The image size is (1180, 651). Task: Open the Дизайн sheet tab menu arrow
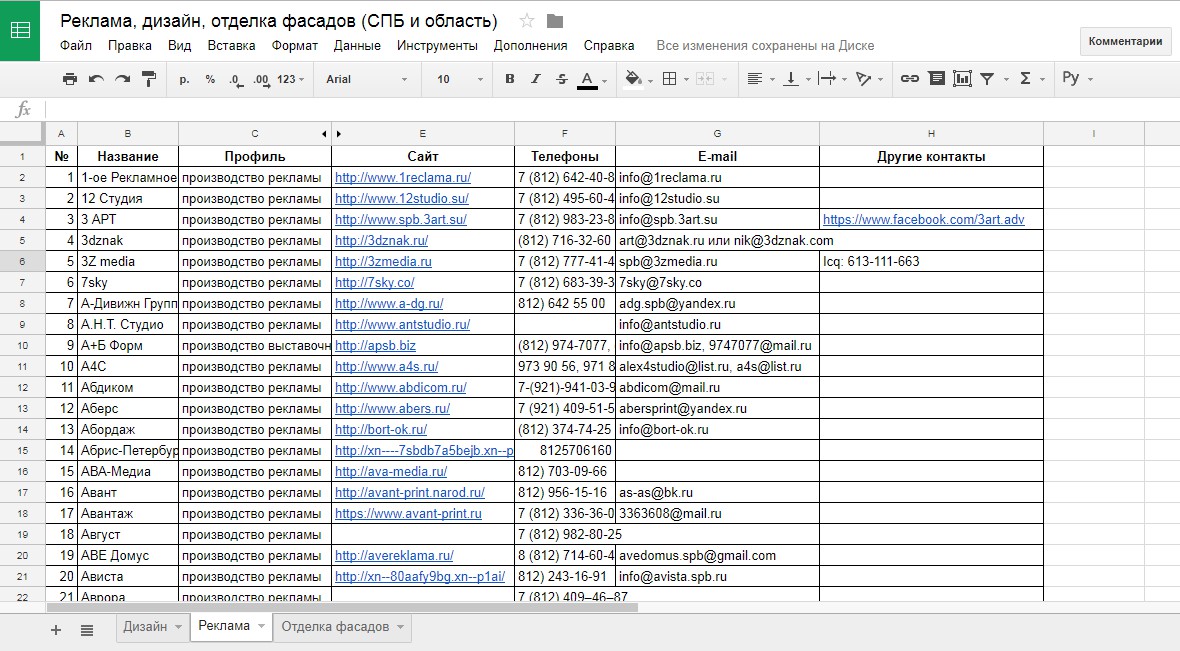[x=178, y=626]
